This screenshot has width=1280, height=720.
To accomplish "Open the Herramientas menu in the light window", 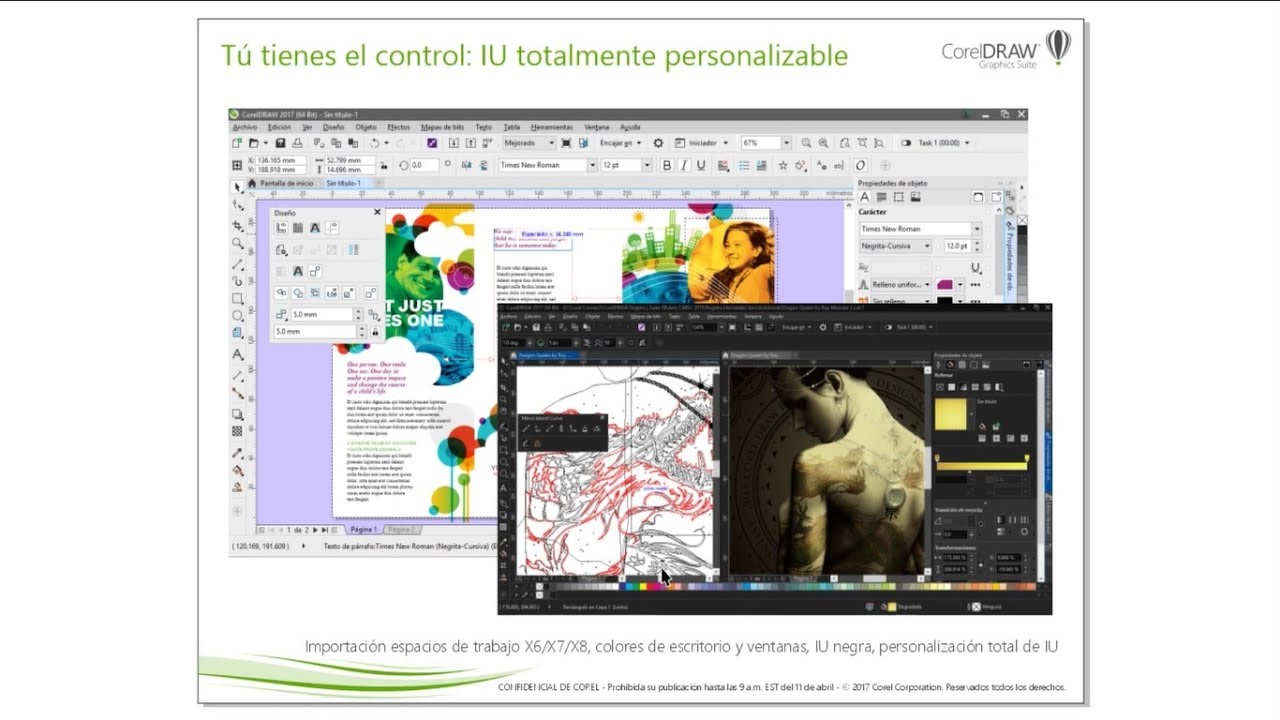I will (552, 127).
